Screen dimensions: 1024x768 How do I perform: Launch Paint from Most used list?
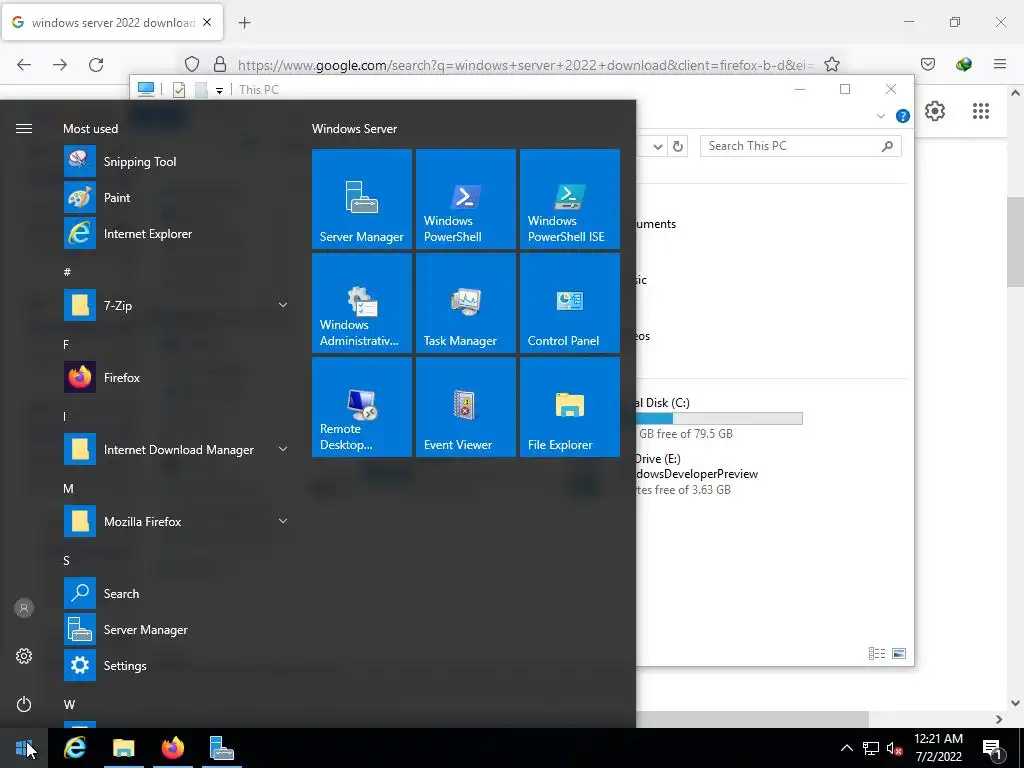(176, 197)
